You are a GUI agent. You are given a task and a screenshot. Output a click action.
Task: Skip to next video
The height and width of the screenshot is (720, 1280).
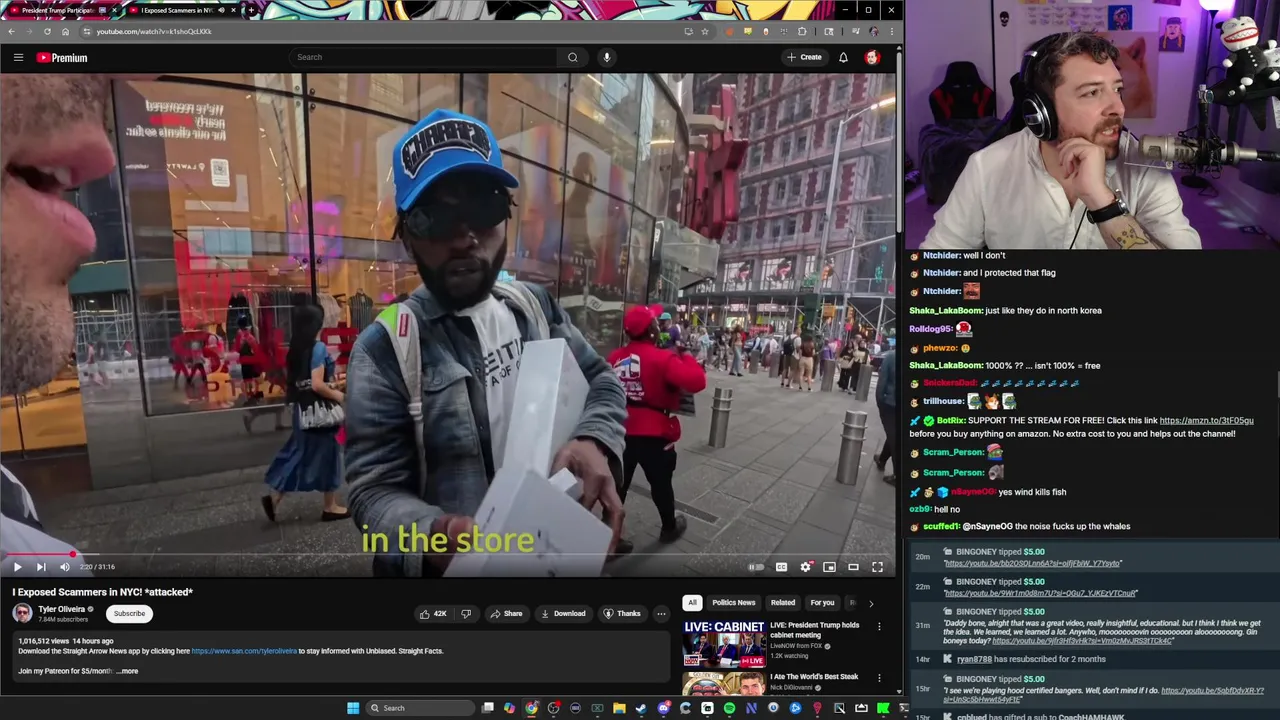(x=41, y=567)
